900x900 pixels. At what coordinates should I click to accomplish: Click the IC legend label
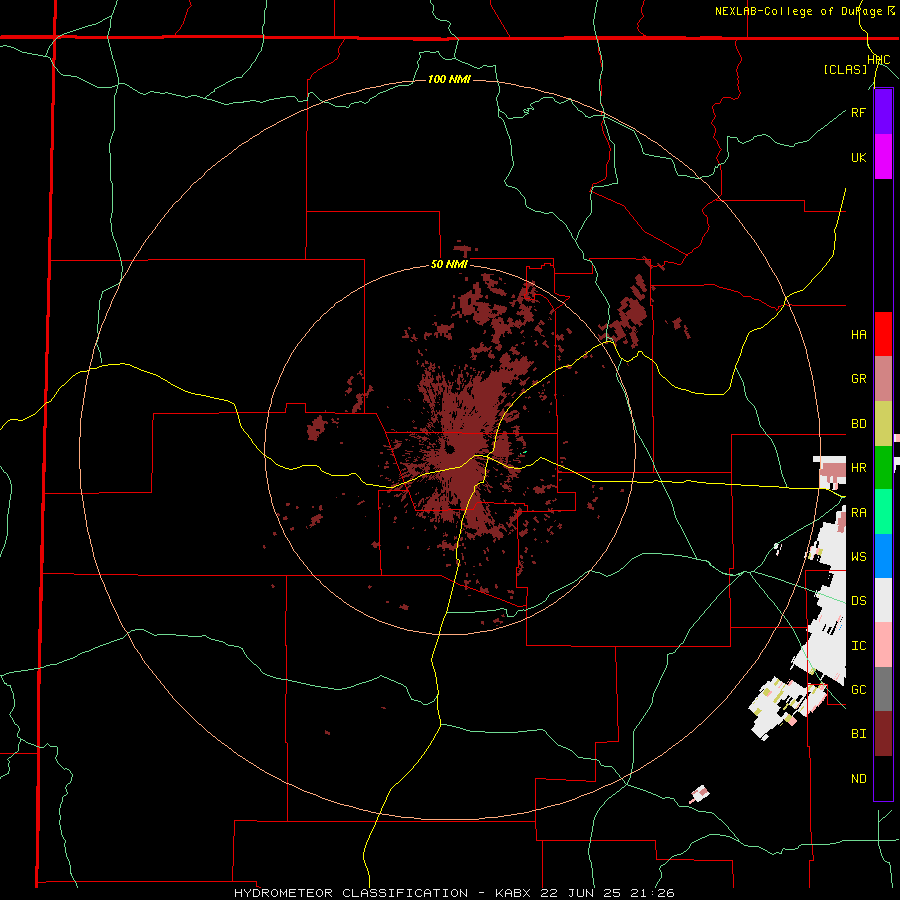click(858, 646)
